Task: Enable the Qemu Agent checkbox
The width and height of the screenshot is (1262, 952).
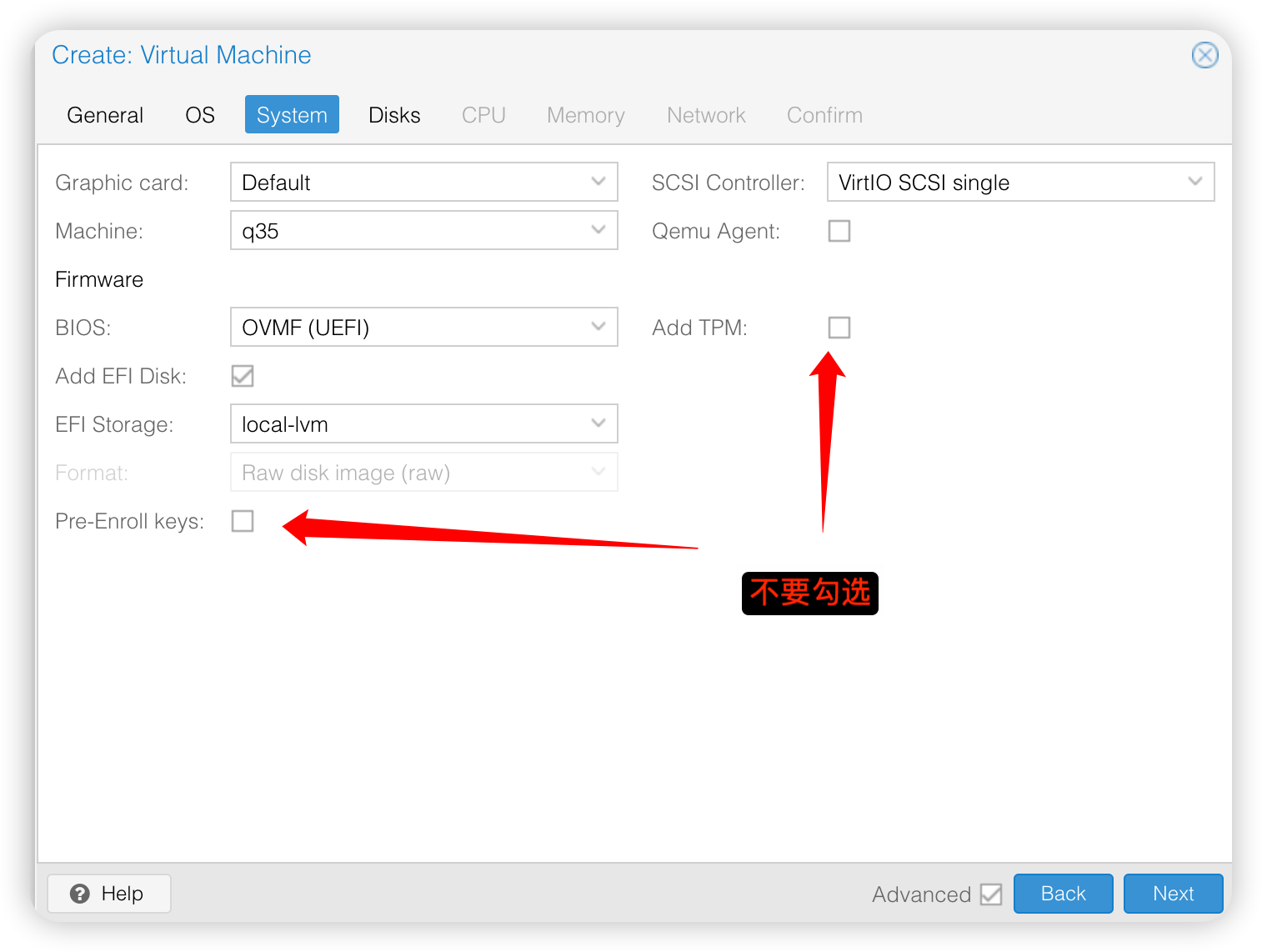Action: pos(839,231)
